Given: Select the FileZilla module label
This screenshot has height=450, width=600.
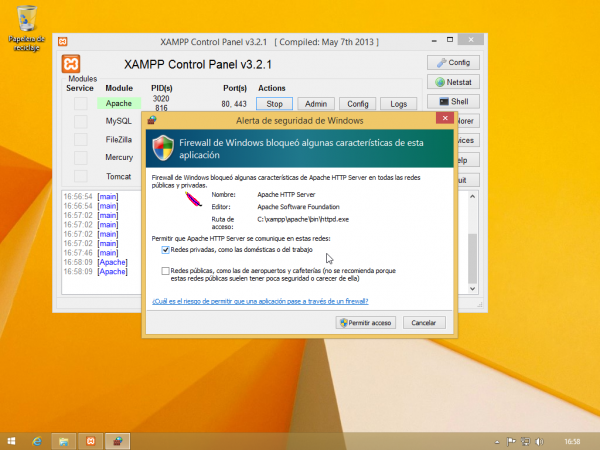Looking at the screenshot, I should [x=119, y=139].
